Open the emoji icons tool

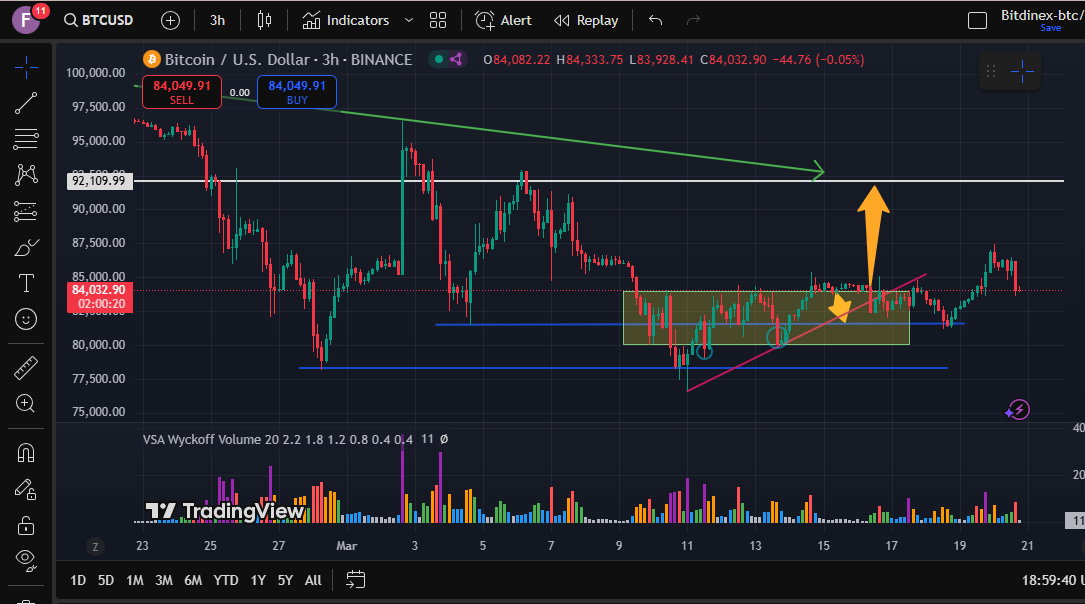tap(26, 319)
